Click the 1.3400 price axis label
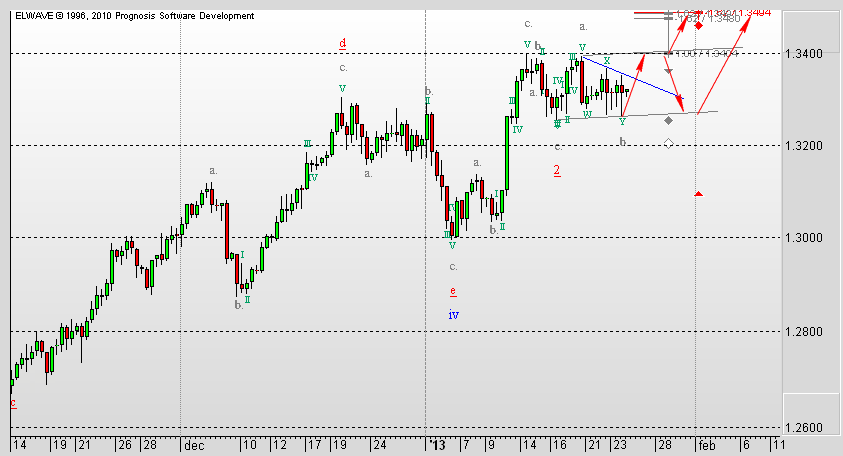This screenshot has width=843, height=456. (x=808, y=53)
